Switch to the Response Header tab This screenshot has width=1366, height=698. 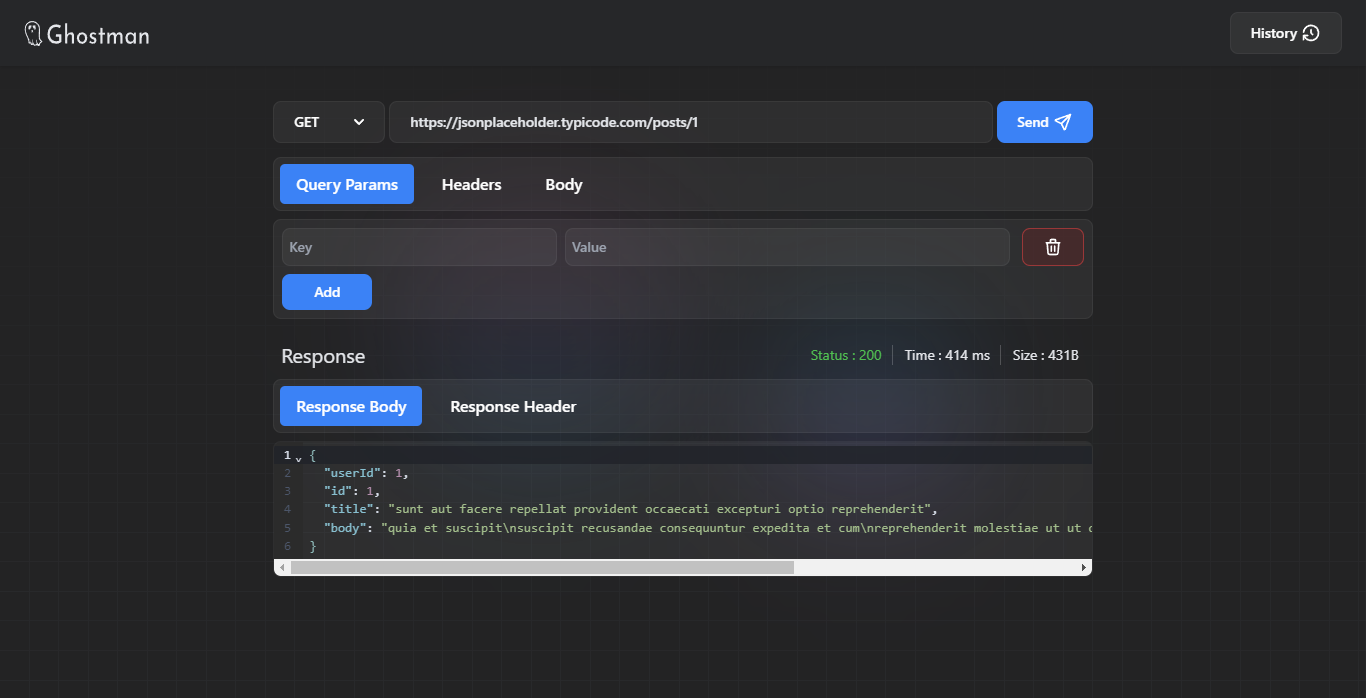coord(513,406)
